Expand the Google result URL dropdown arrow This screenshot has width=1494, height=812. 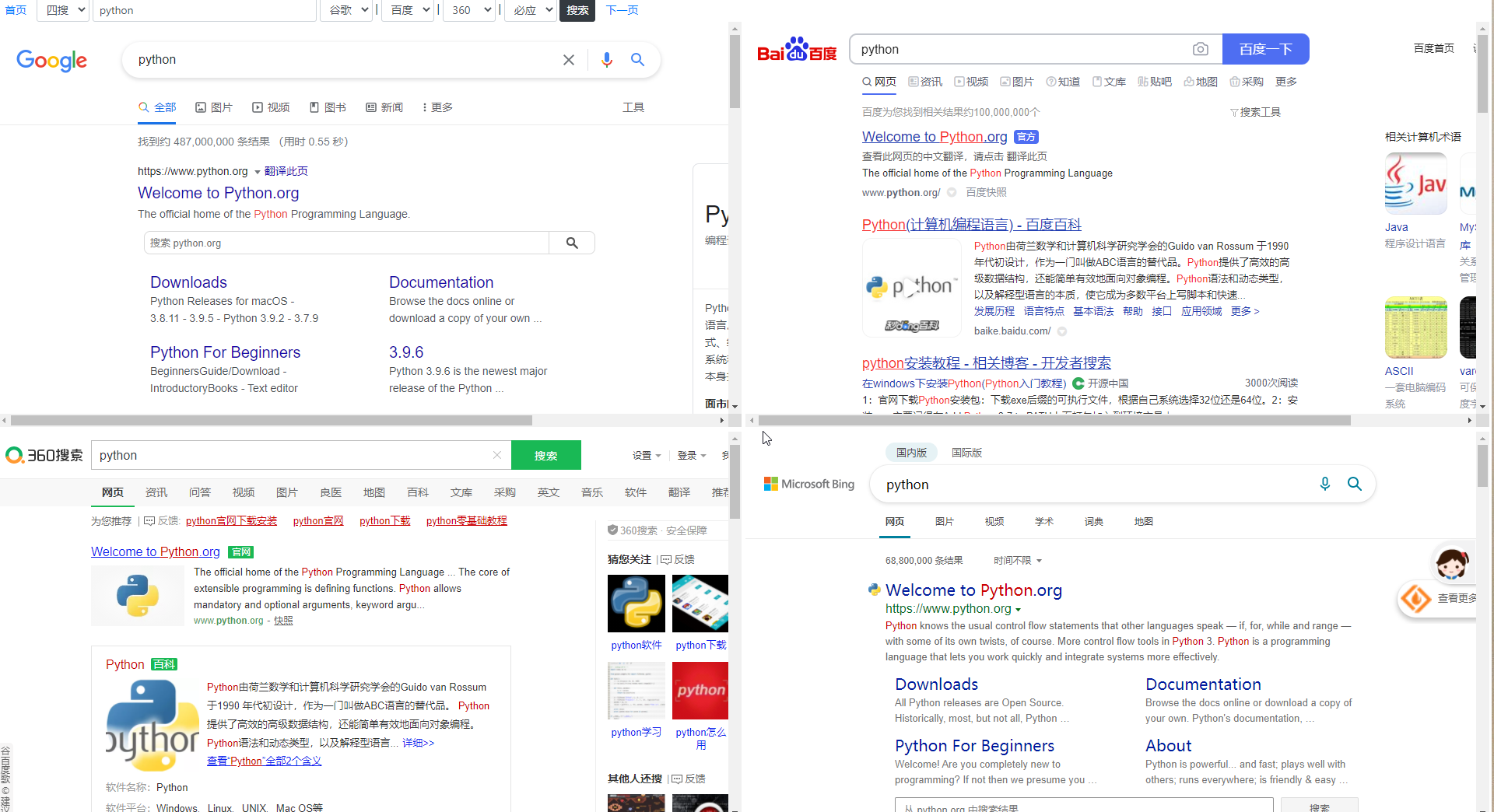coord(258,172)
